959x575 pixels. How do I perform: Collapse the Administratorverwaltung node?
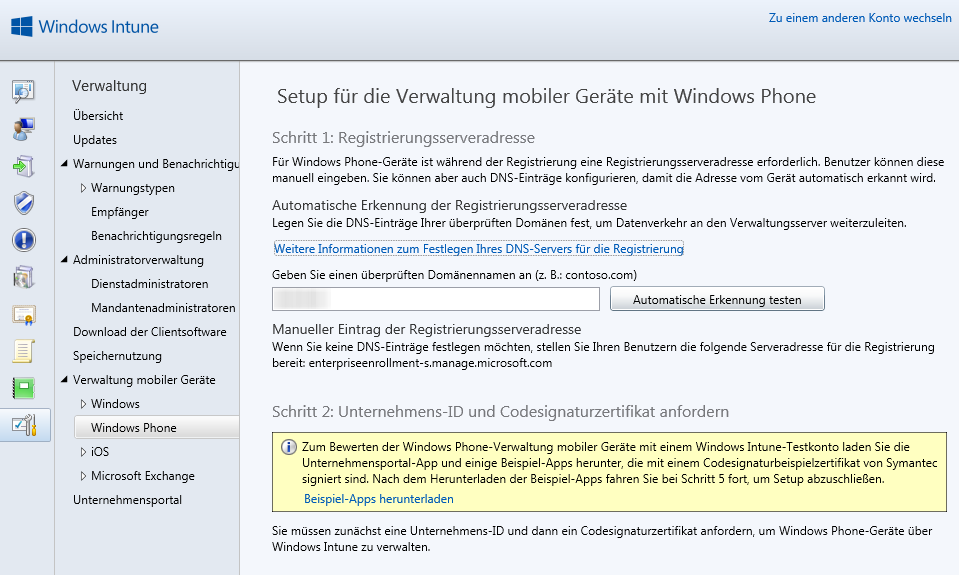[x=64, y=259]
